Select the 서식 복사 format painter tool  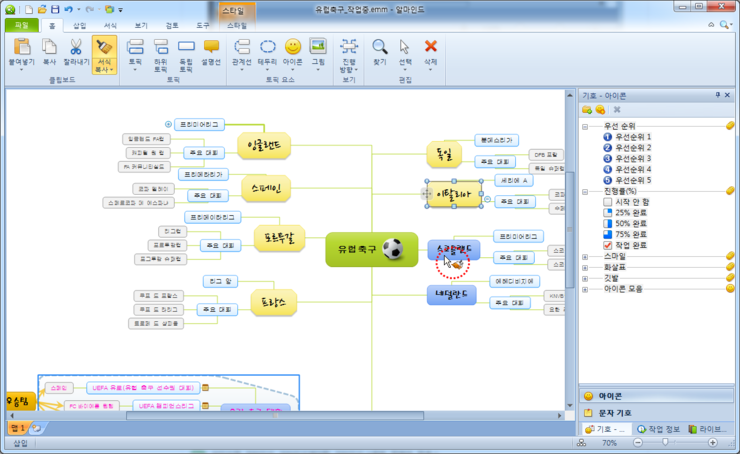(x=104, y=52)
